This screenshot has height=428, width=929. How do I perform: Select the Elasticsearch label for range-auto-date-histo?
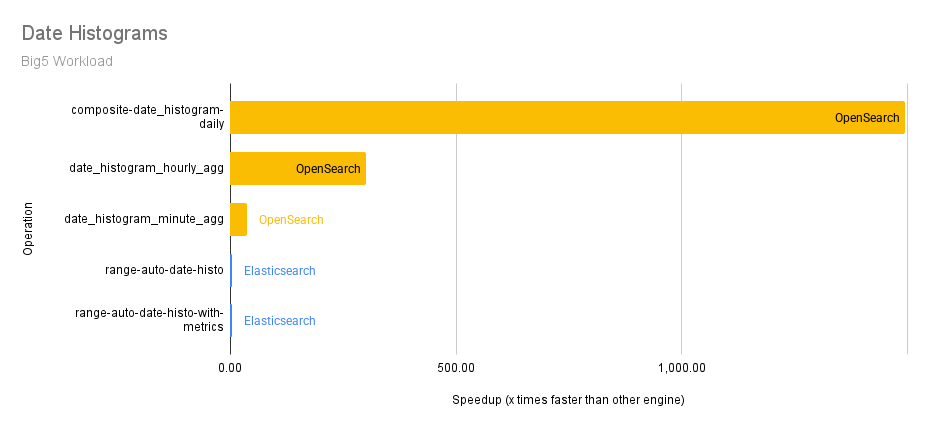click(280, 270)
